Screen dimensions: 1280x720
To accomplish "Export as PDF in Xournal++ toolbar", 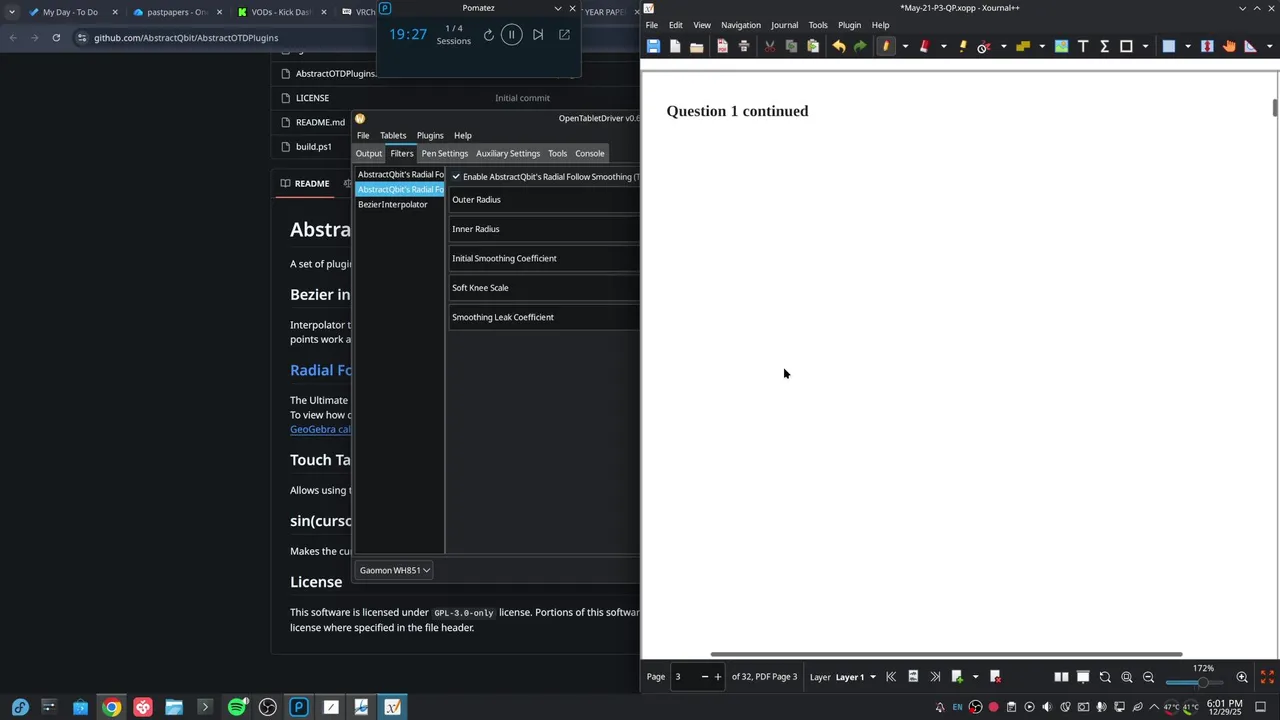I will [x=722, y=46].
